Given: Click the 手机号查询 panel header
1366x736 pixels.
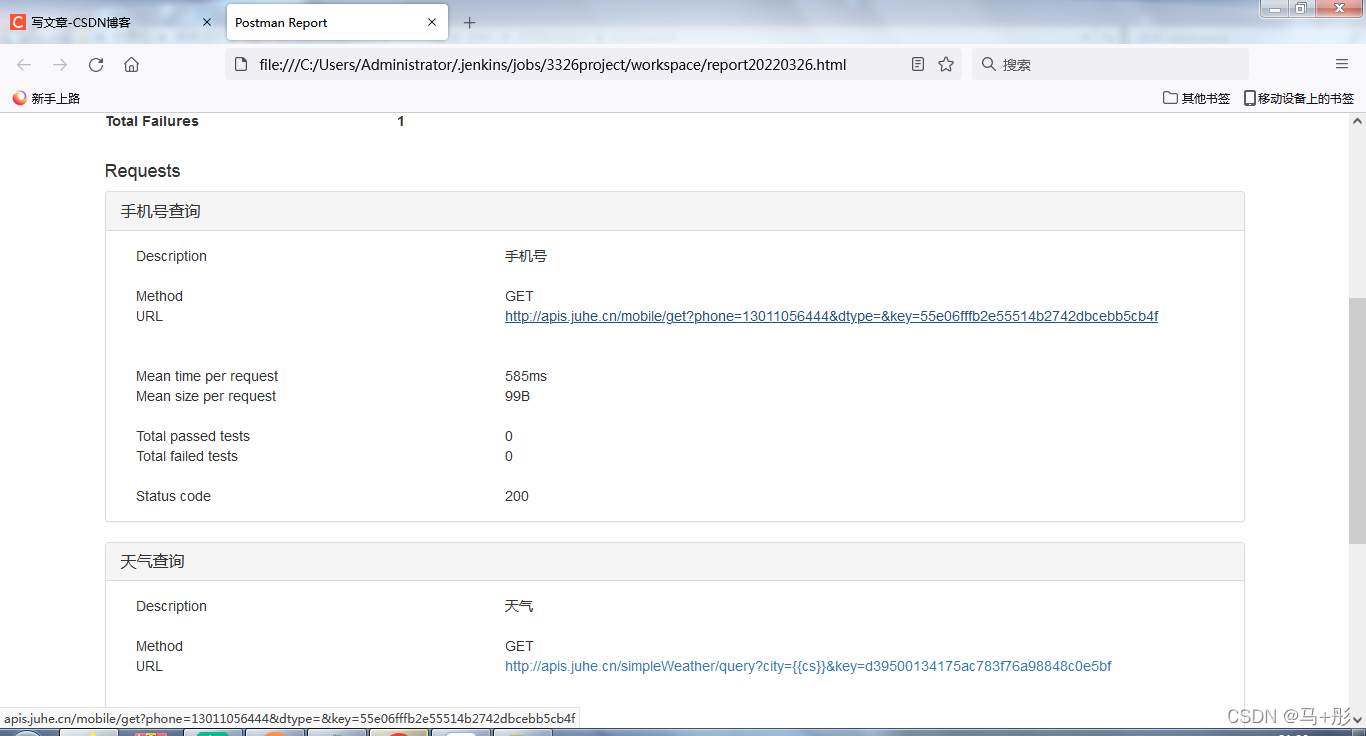Looking at the screenshot, I should click(x=675, y=211).
